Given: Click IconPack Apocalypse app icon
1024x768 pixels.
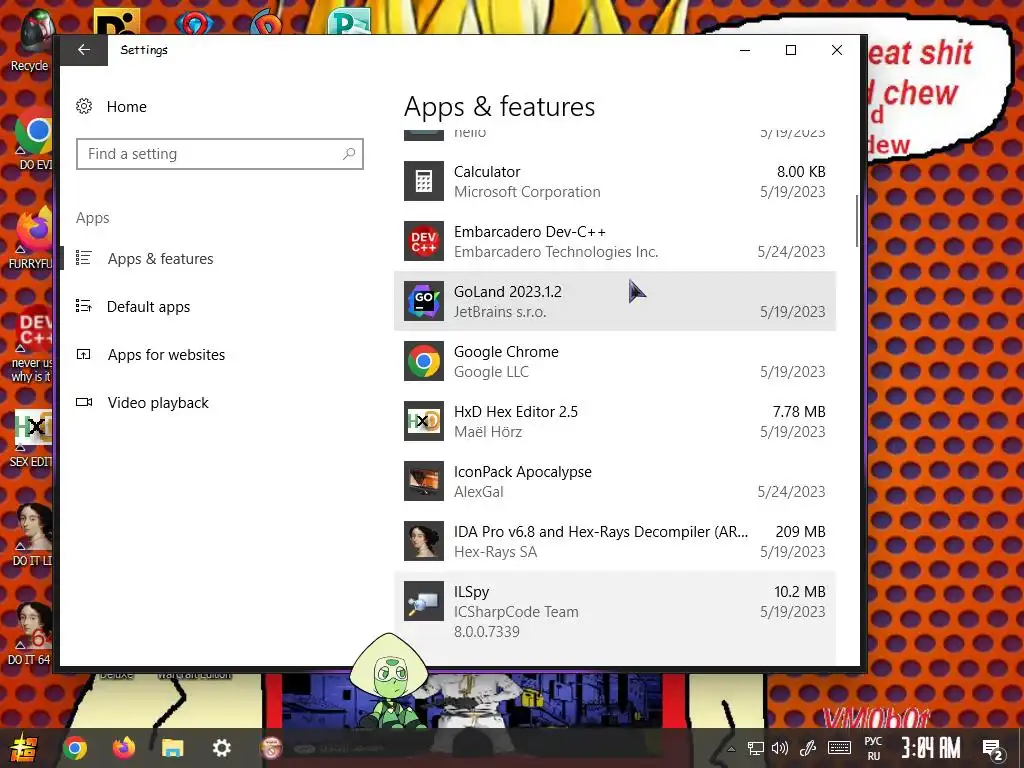Looking at the screenshot, I should coord(424,481).
